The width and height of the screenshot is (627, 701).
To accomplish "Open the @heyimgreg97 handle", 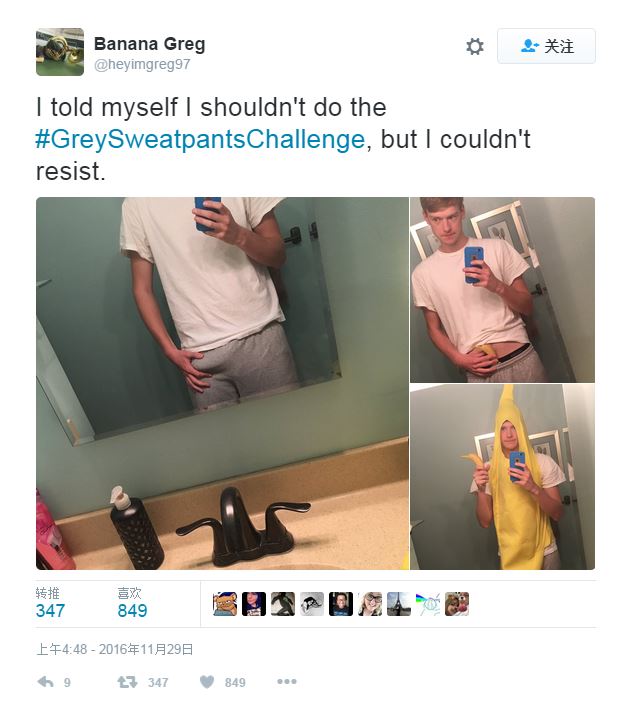I will coord(142,64).
